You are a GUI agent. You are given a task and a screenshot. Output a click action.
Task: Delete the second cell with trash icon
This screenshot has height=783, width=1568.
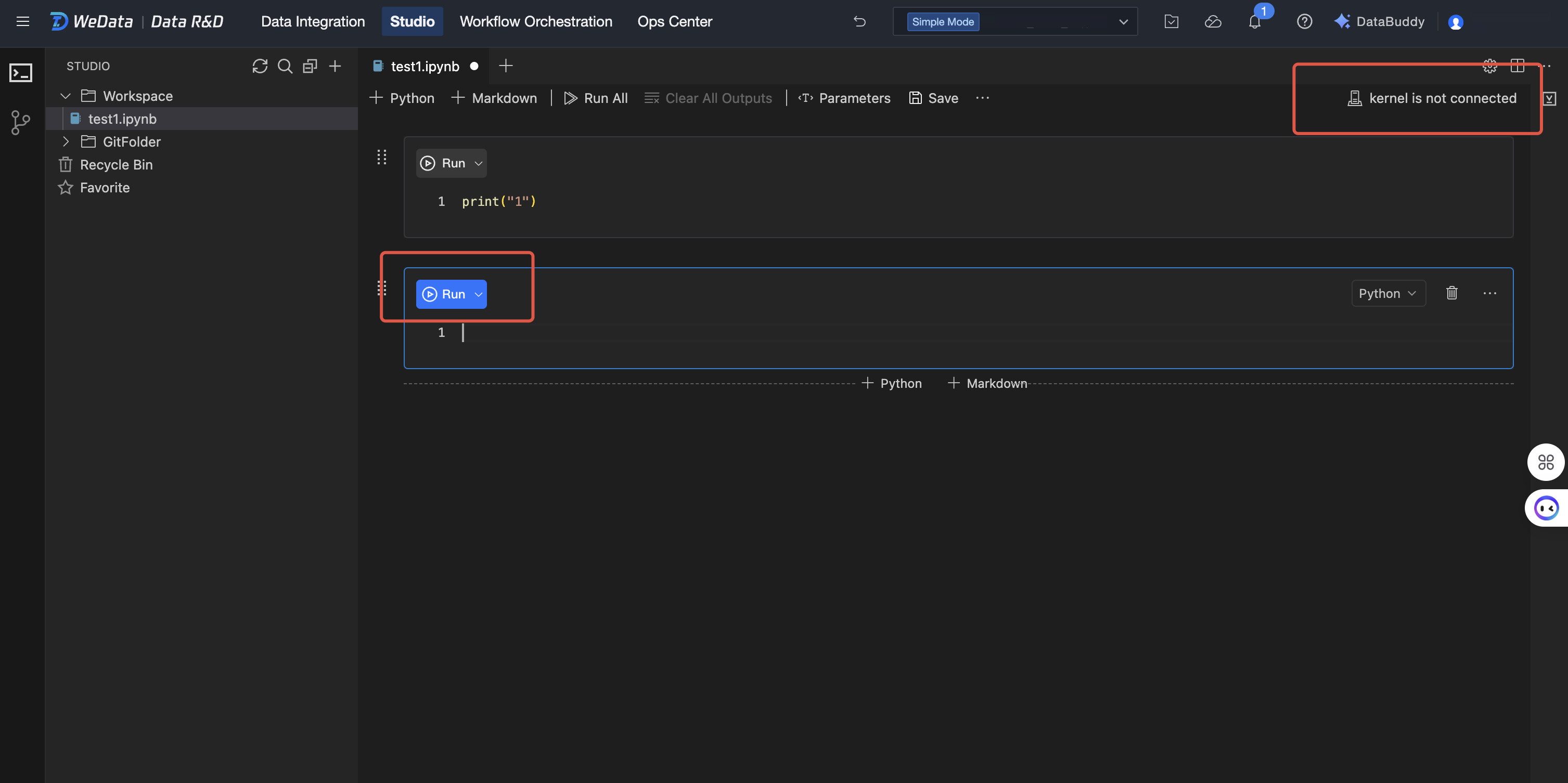point(1452,293)
